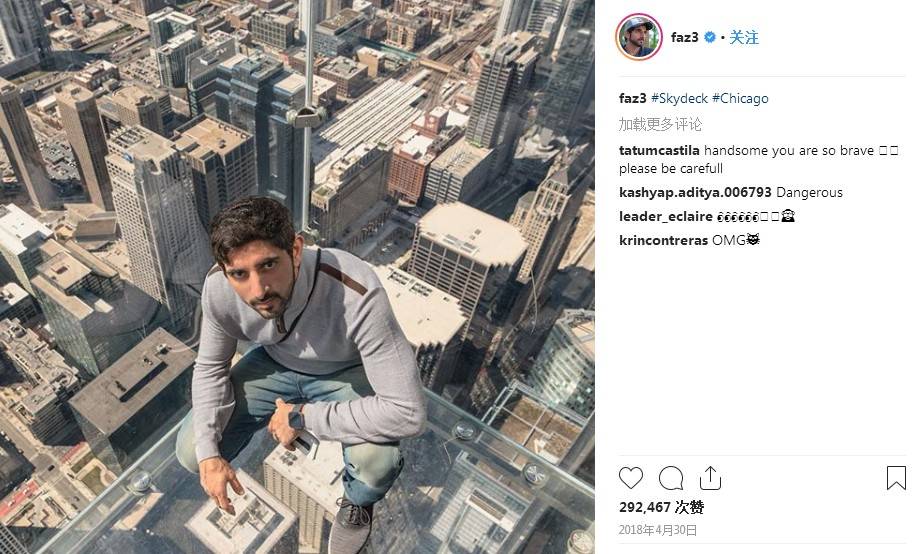Follow faz3 using the 关注 button
The width and height of the screenshot is (921, 554).
coord(744,38)
